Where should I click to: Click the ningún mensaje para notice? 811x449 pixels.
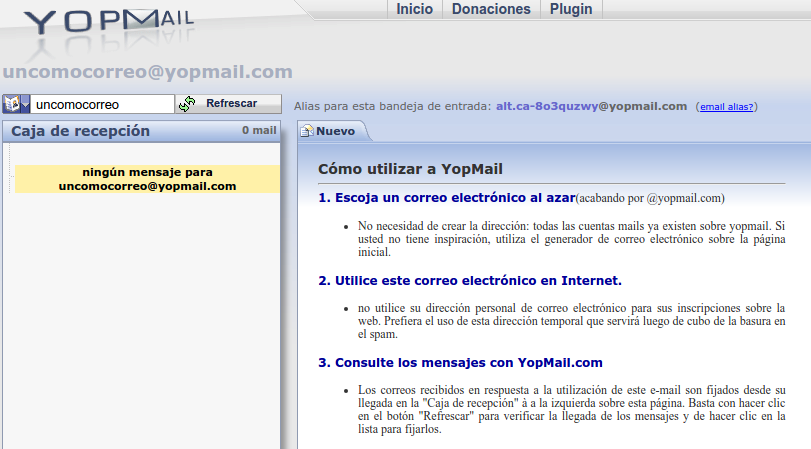(x=147, y=179)
